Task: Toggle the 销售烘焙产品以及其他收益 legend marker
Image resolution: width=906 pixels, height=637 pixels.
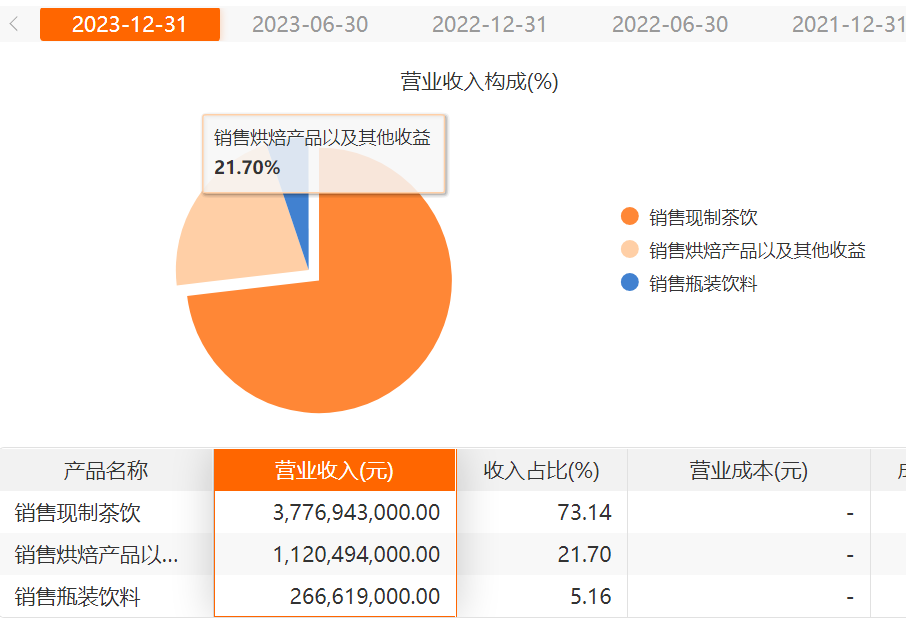Action: 629,250
